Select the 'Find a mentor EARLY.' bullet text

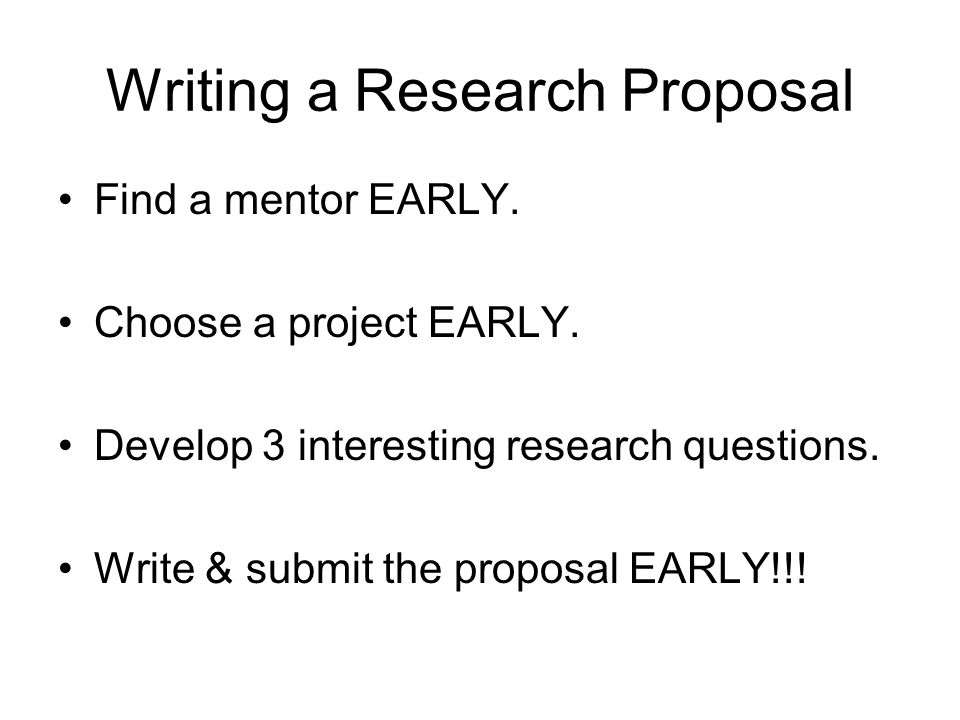pos(307,199)
